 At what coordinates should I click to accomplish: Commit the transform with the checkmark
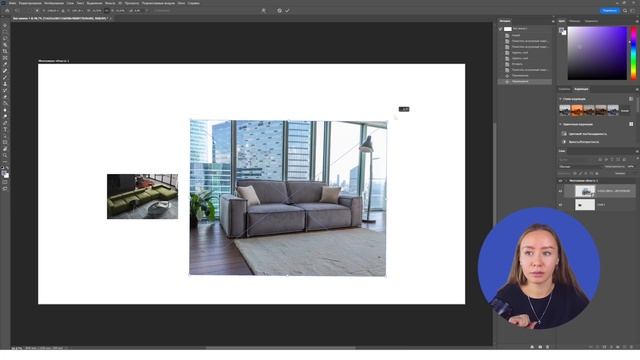287,11
